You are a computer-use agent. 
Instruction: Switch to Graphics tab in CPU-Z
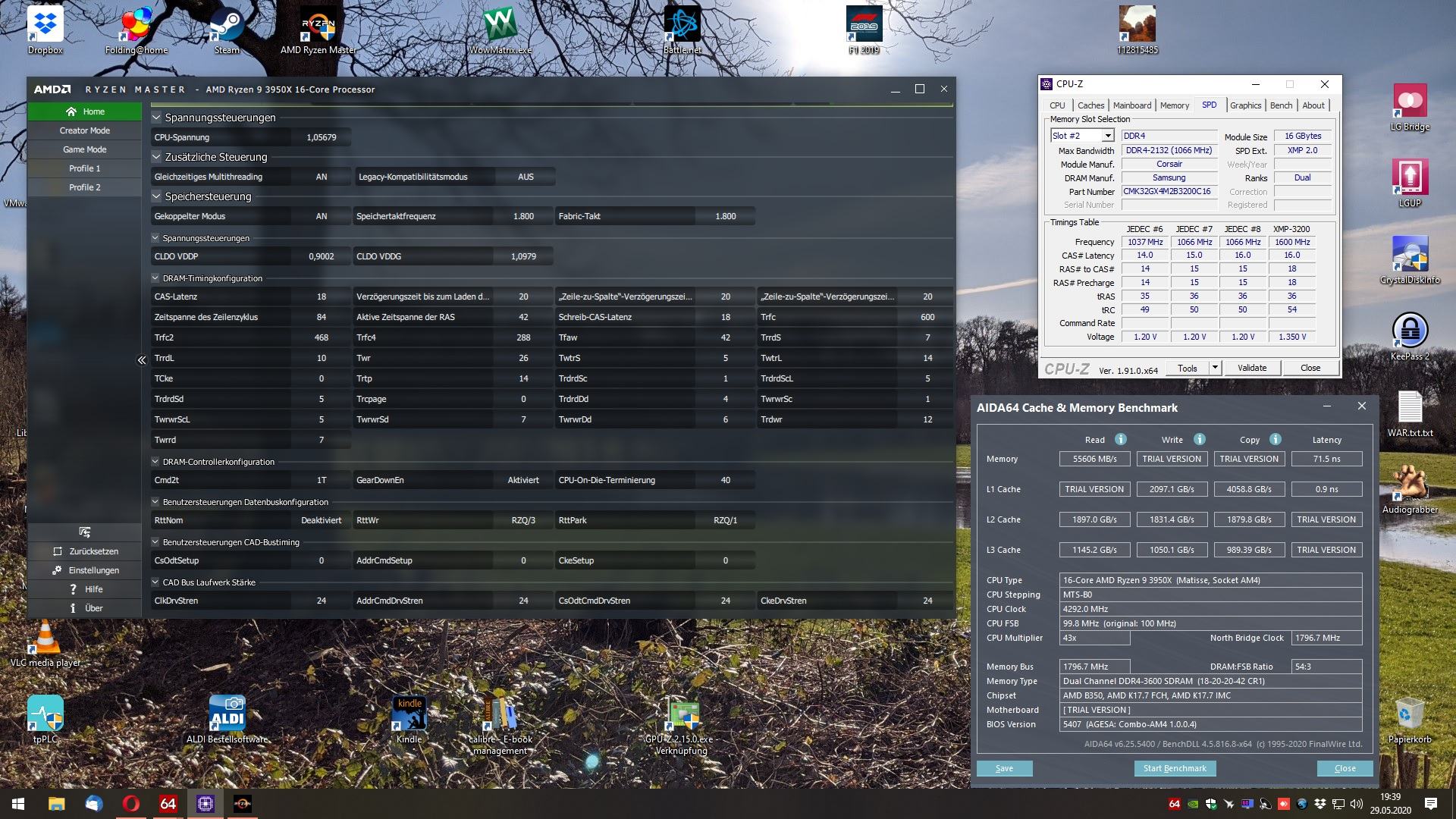(x=1245, y=105)
